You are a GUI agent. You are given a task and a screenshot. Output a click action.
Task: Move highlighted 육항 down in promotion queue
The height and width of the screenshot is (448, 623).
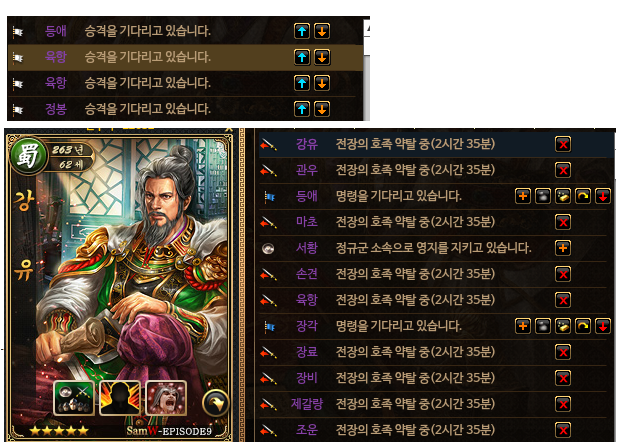322,57
